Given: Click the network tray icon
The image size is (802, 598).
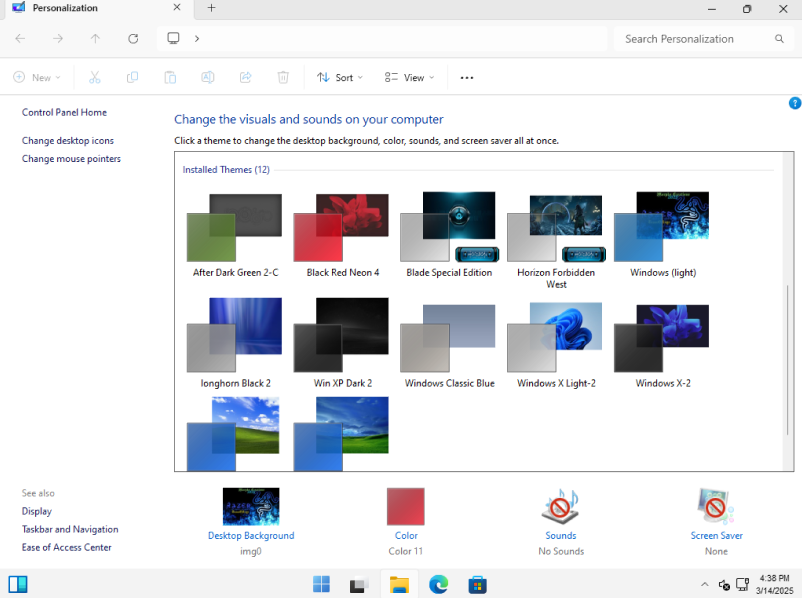Looking at the screenshot, I should click(742, 584).
